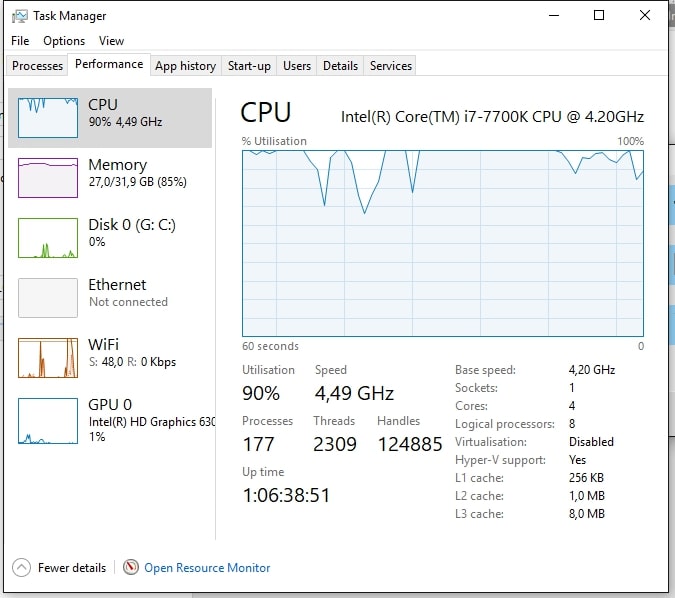Viewport: 675px width, 598px height.
Task: Click the Task Manager app icon in title bar
Action: click(19, 16)
